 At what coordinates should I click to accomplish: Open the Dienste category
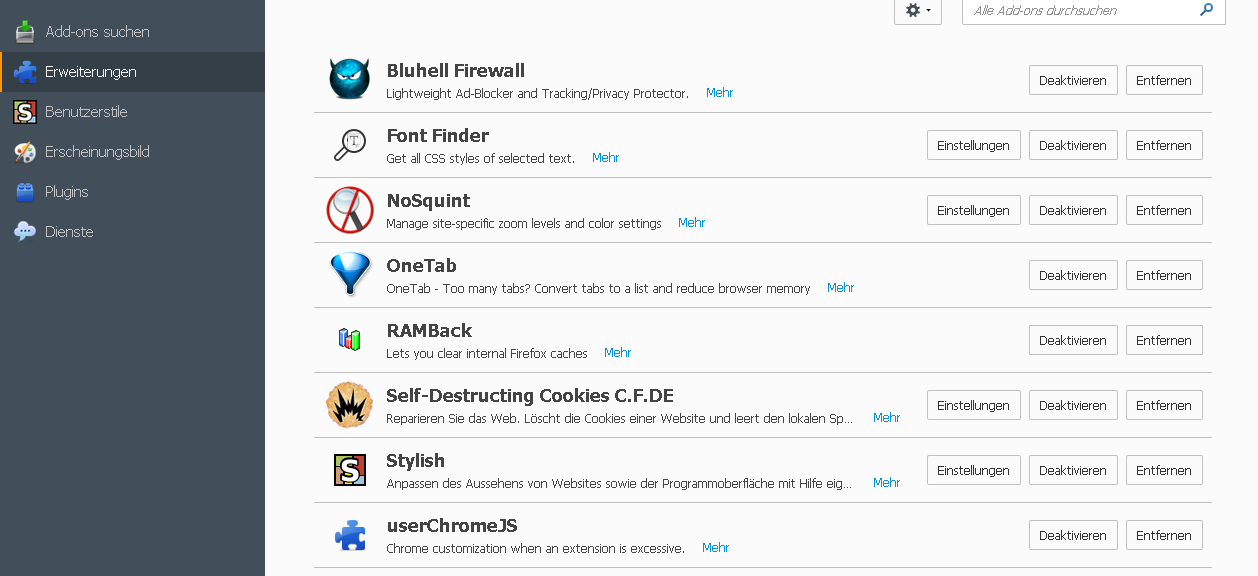[69, 232]
